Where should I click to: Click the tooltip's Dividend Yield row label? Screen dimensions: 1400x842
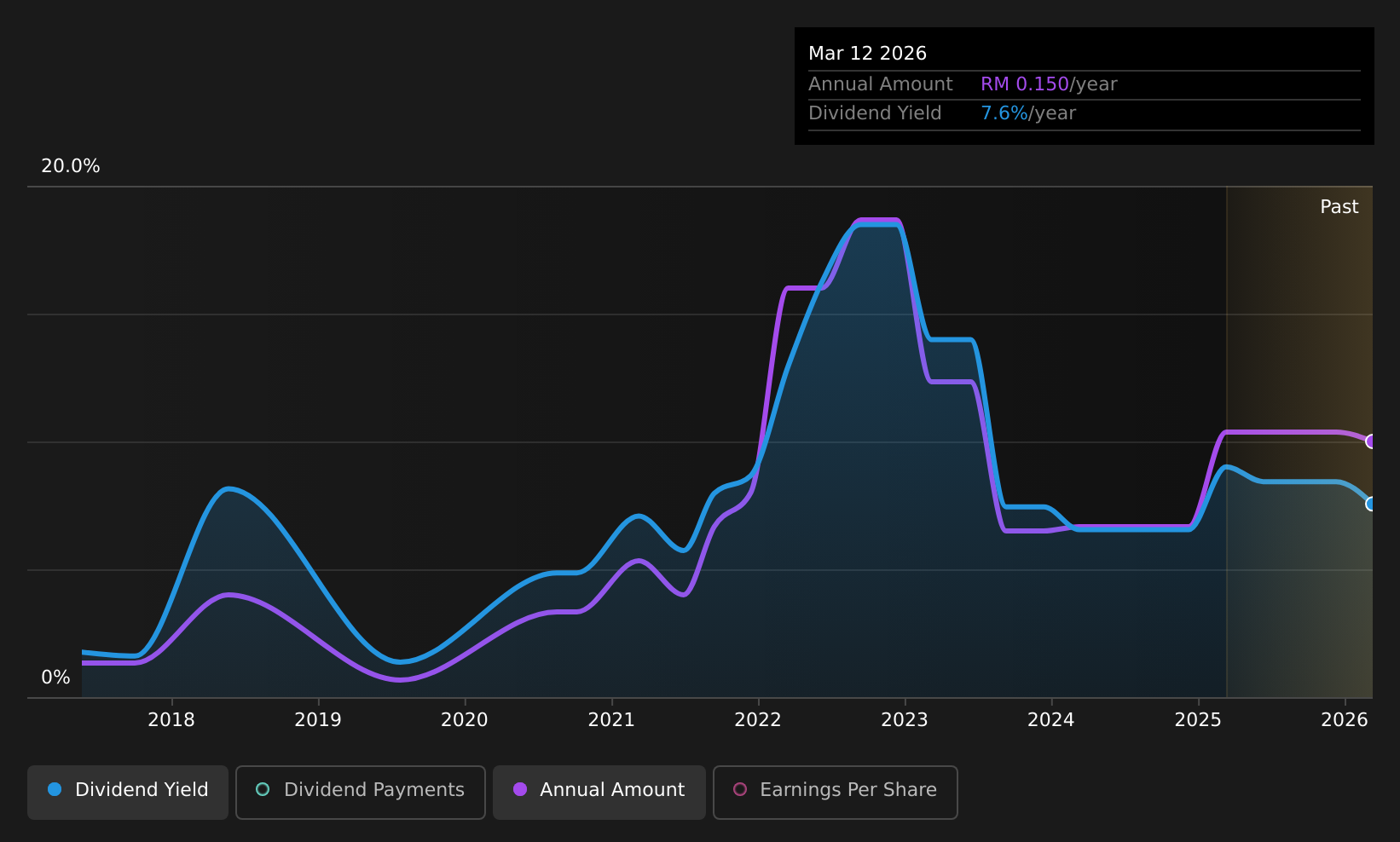click(875, 113)
